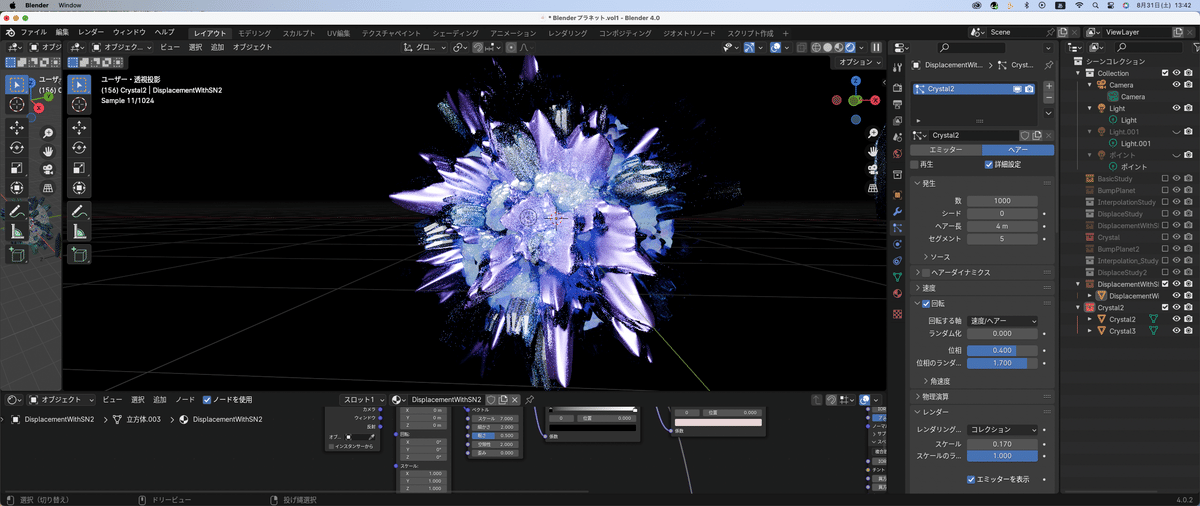The height and width of the screenshot is (506, 1200).
Task: Hide the Camera collection with eye icon
Action: [x=1176, y=85]
